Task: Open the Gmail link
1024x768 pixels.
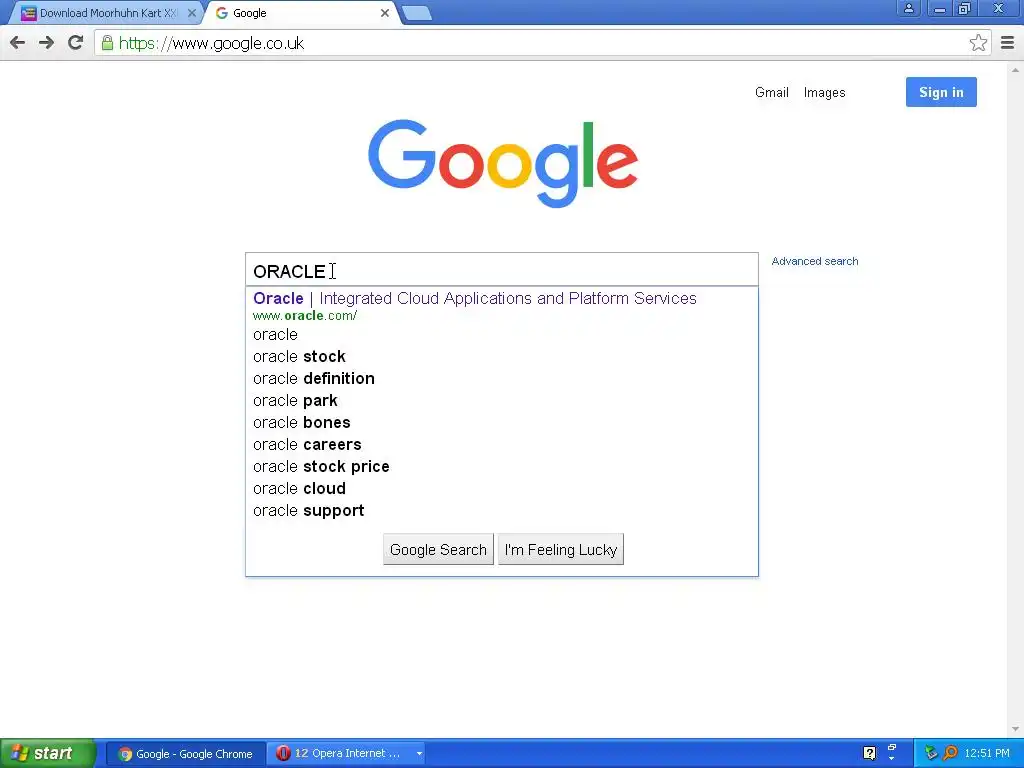Action: pyautogui.click(x=771, y=93)
